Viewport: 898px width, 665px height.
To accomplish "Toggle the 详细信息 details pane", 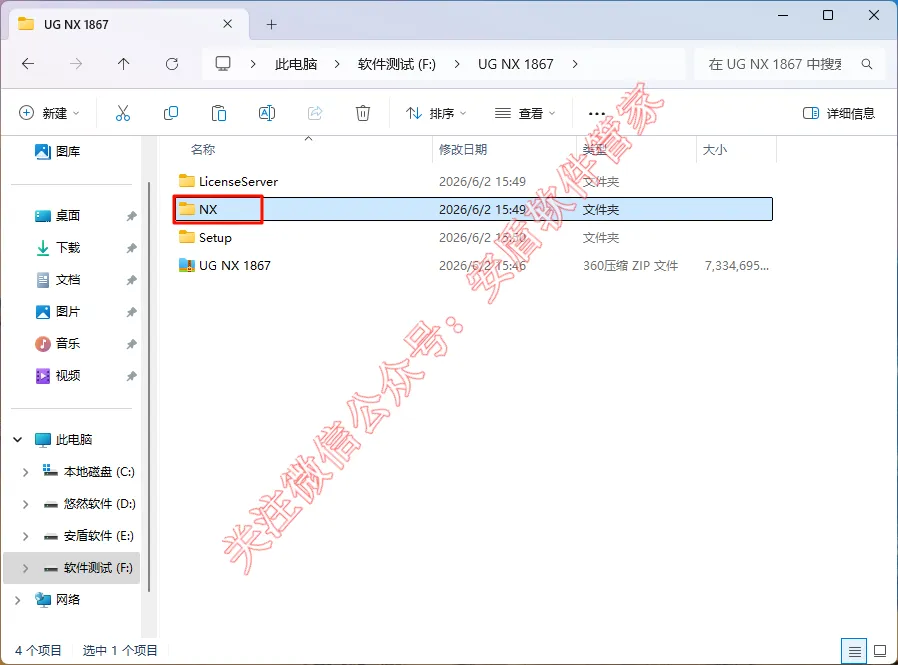I will (839, 113).
